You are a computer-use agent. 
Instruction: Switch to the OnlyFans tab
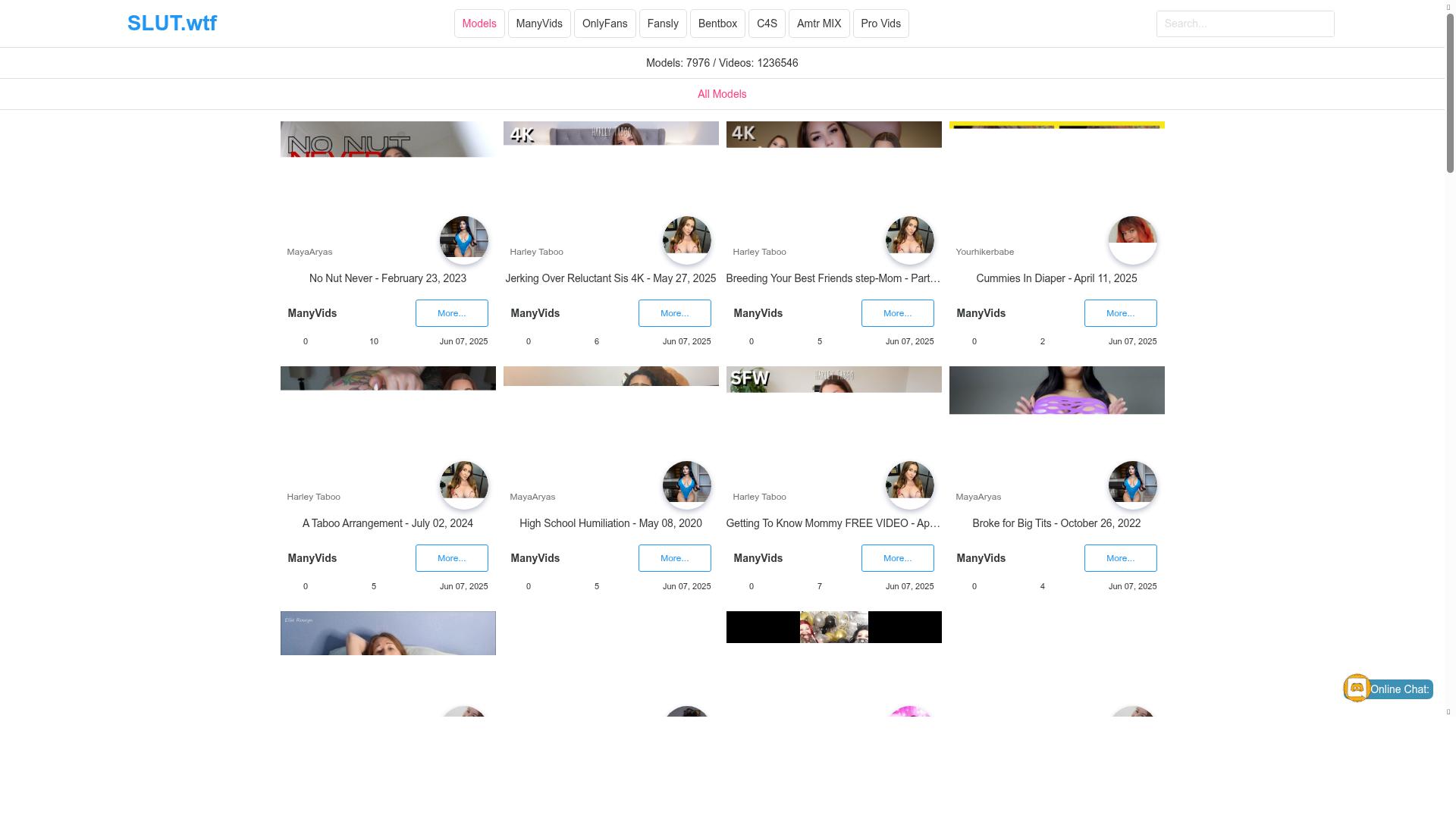[x=604, y=24]
